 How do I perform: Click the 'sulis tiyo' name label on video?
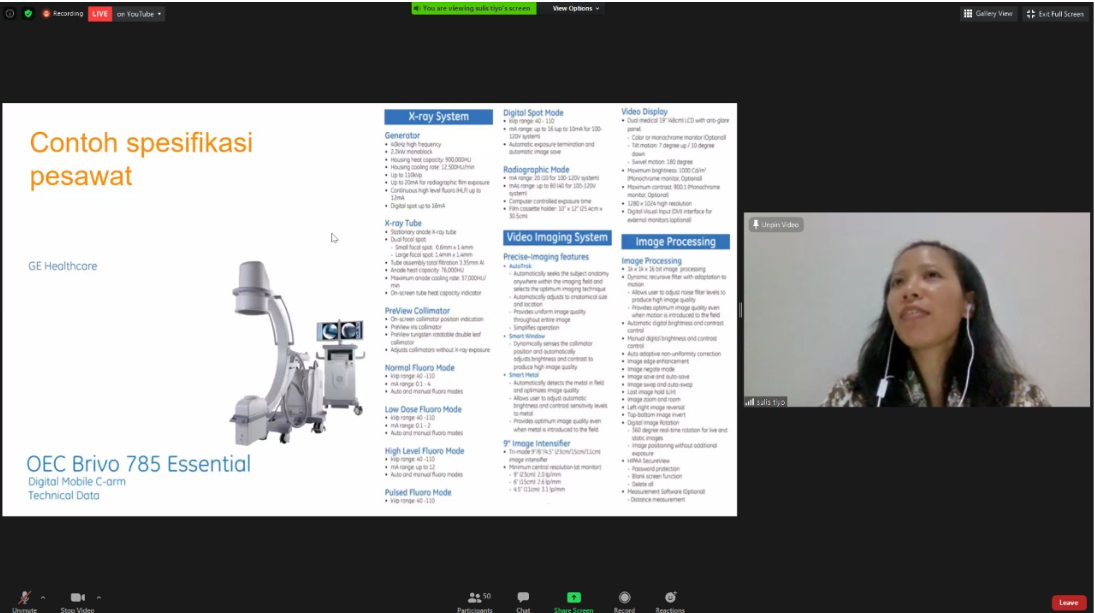coord(771,402)
